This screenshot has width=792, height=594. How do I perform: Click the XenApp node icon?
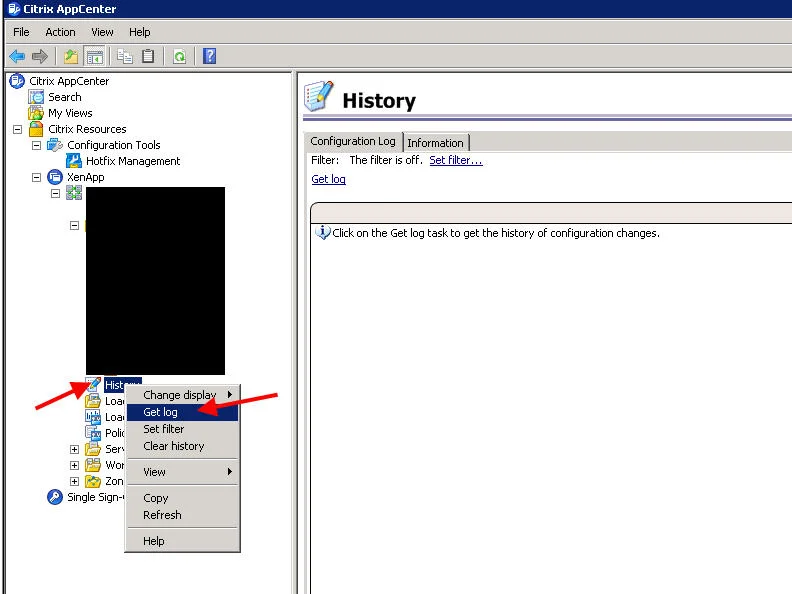[55, 177]
